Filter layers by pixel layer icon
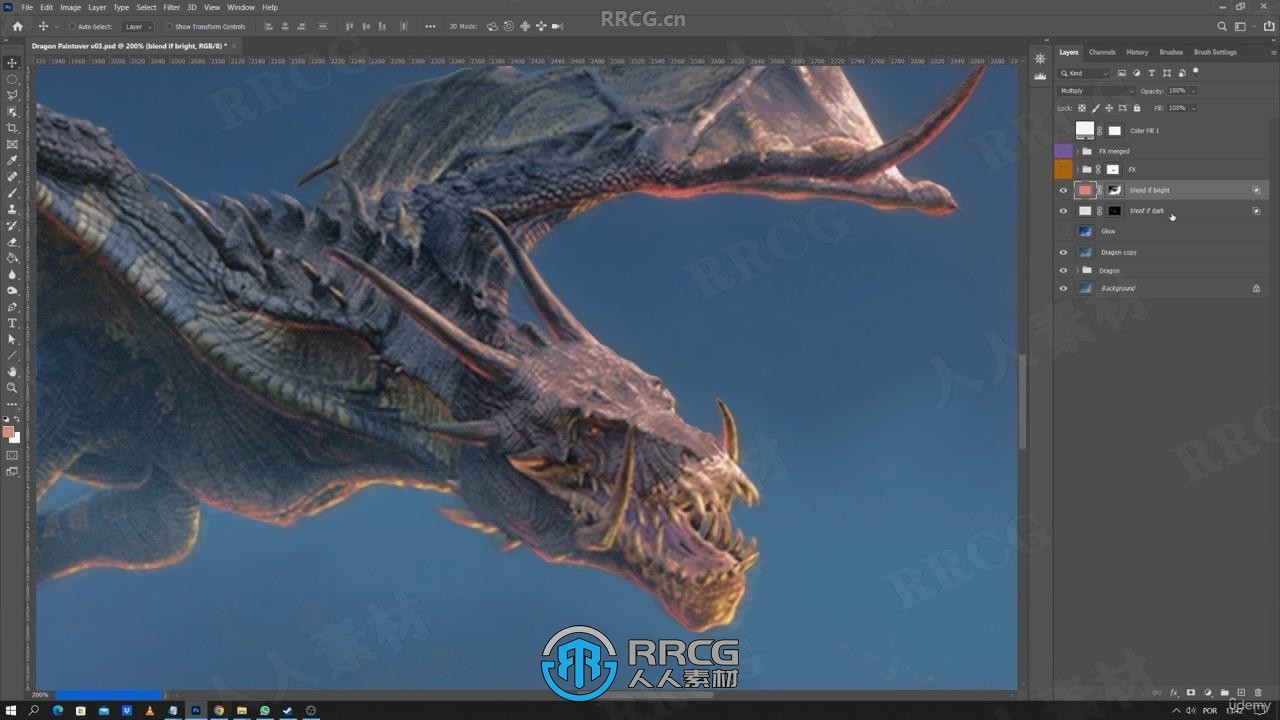 [1122, 73]
